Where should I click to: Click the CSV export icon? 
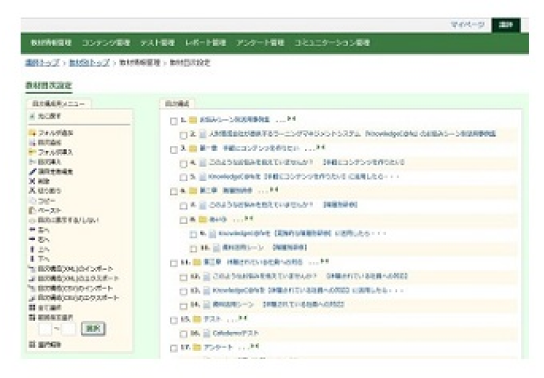tap(32, 298)
